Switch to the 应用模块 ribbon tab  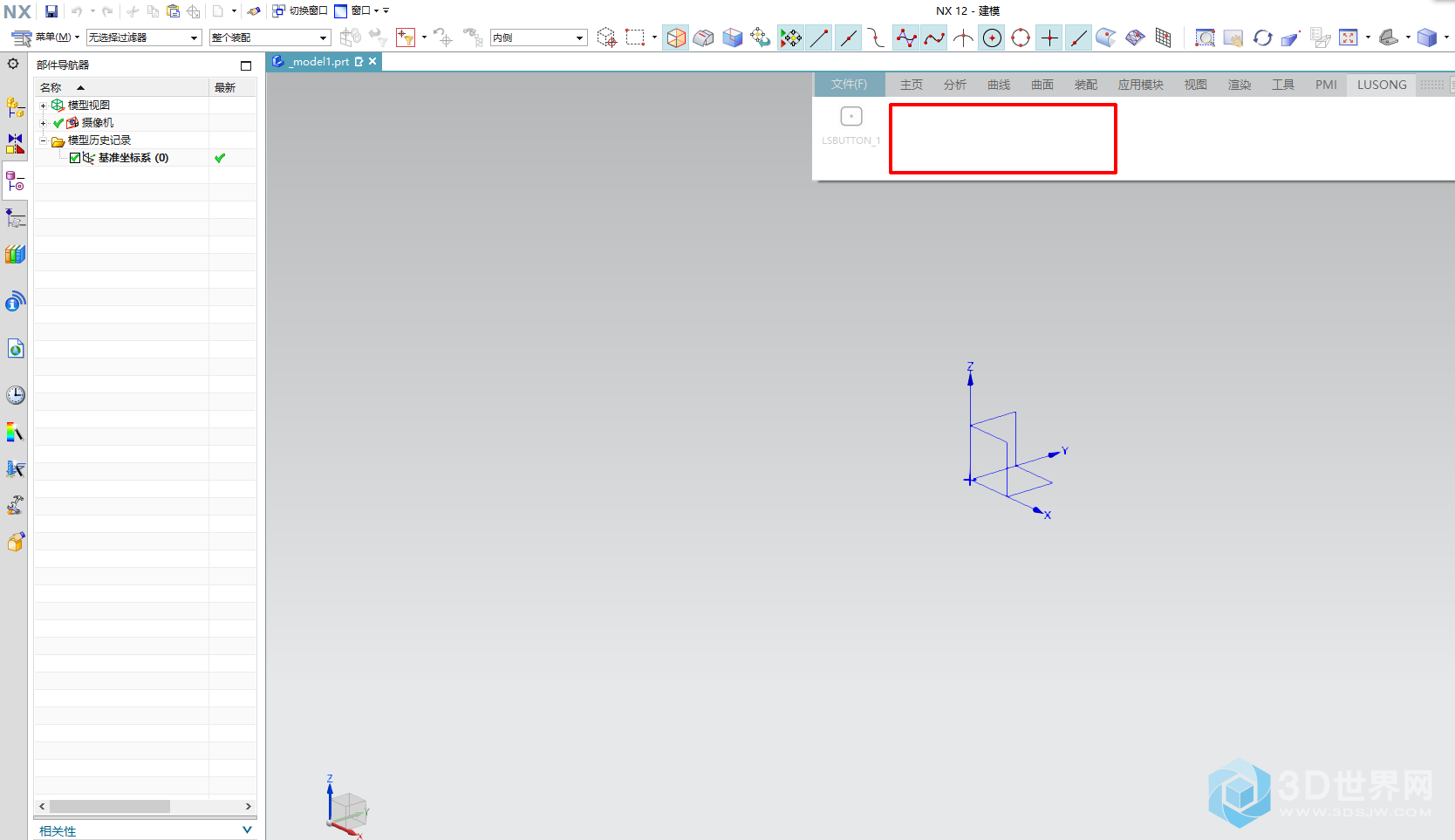point(1141,85)
